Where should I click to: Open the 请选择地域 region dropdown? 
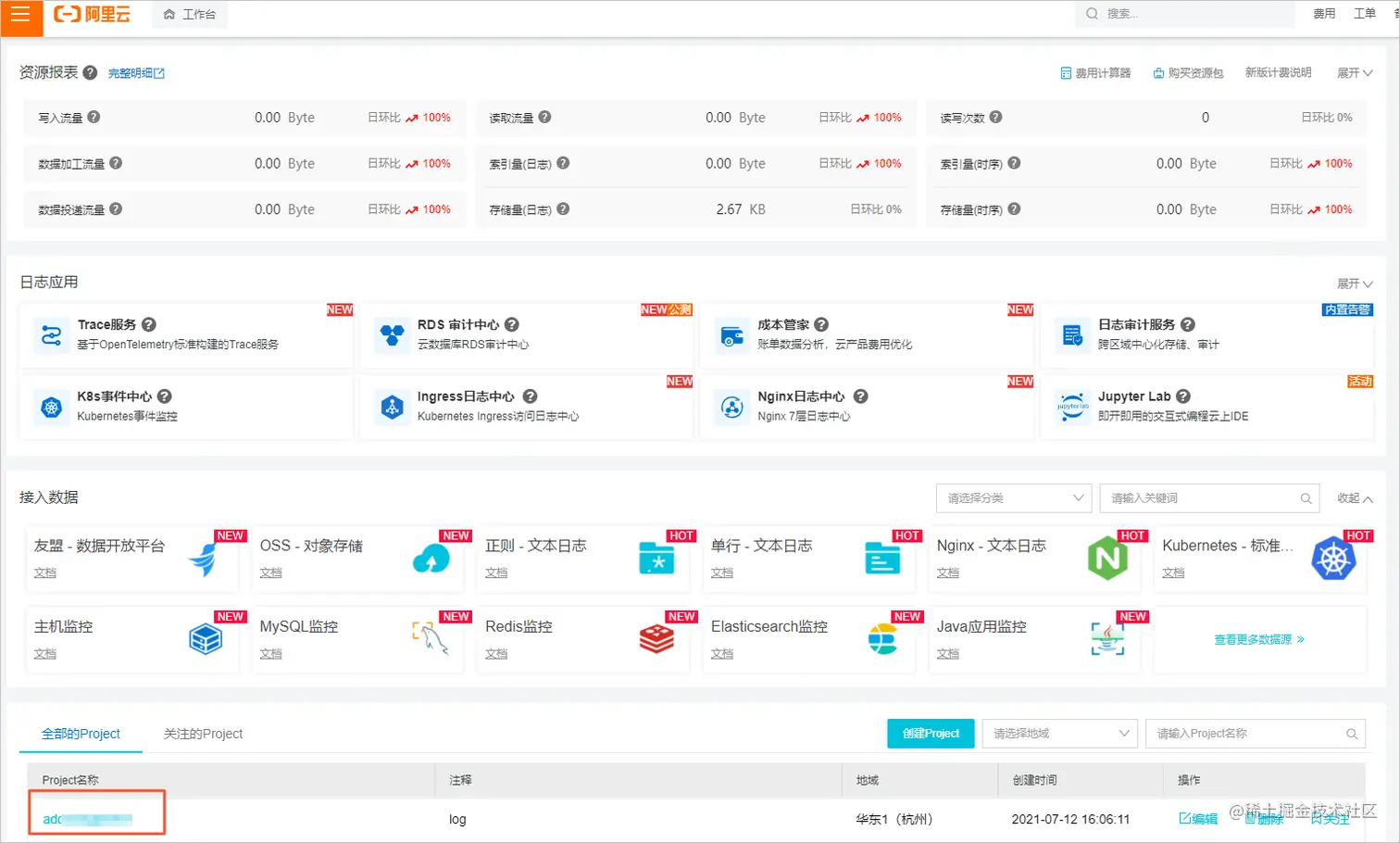[x=1059, y=733]
